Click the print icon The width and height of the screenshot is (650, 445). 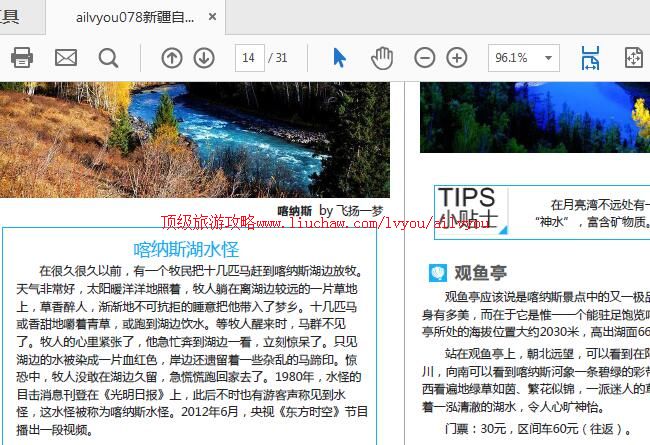(22, 58)
